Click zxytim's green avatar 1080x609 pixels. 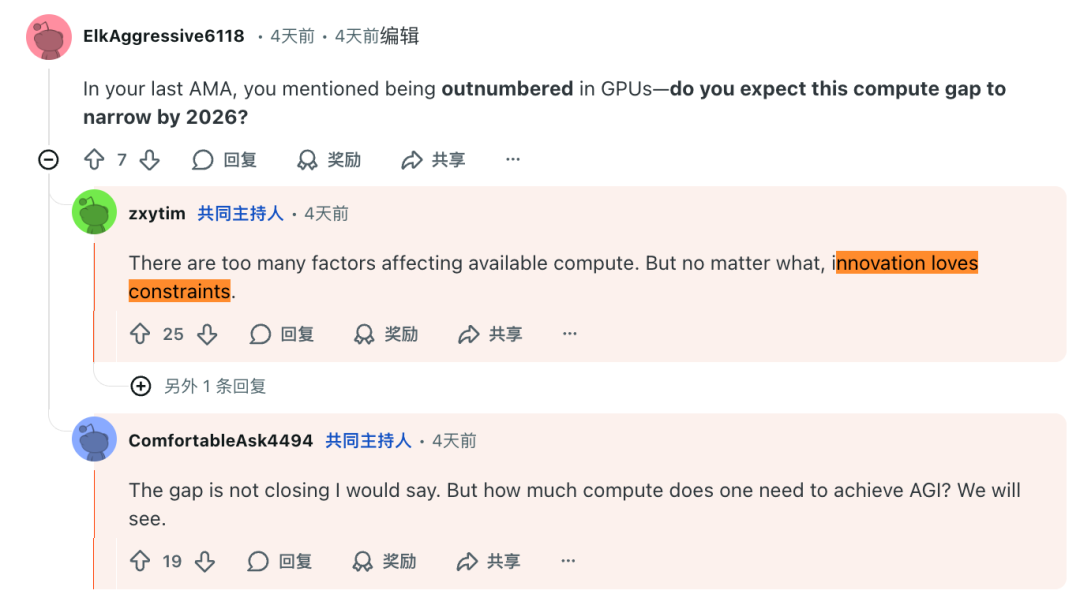tap(95, 213)
